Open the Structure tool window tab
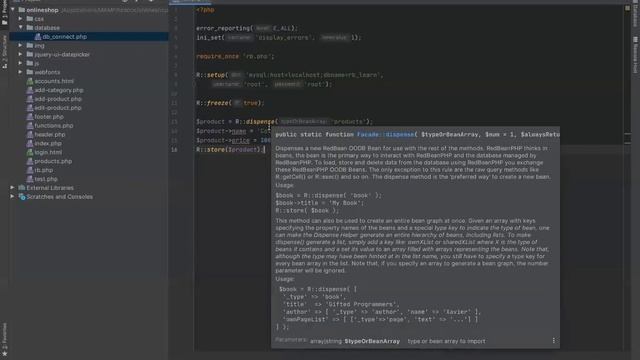640x360 pixels. click(x=4, y=52)
